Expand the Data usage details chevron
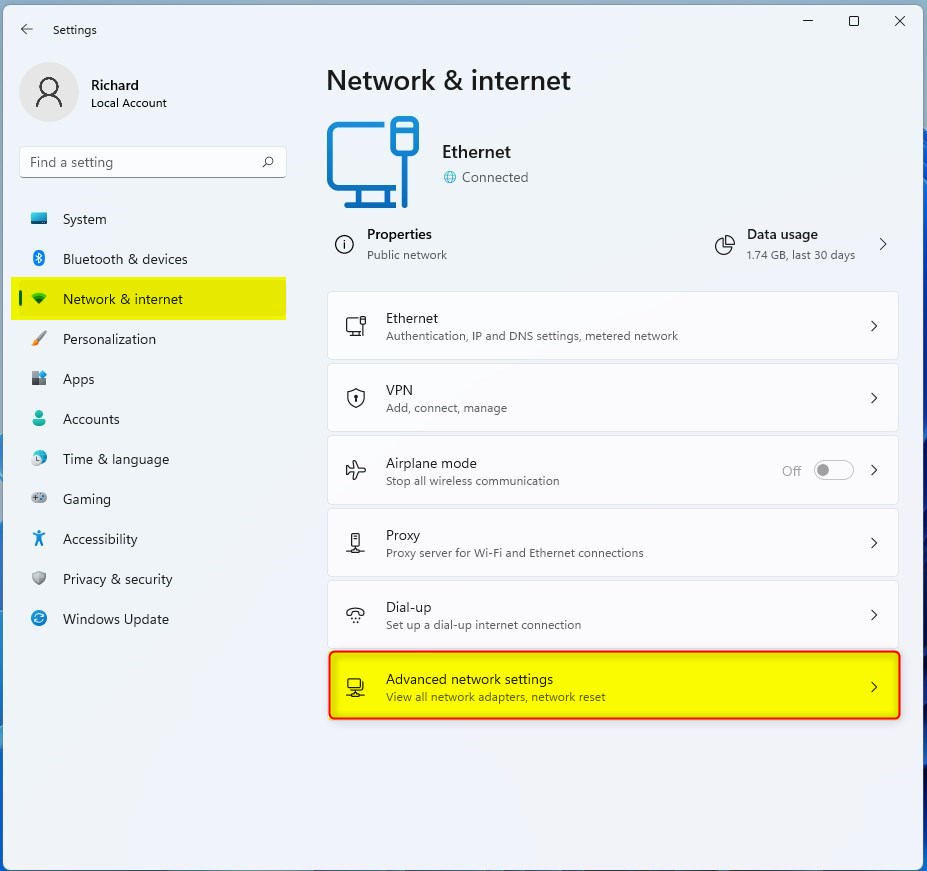The height and width of the screenshot is (871, 927). pos(881,244)
